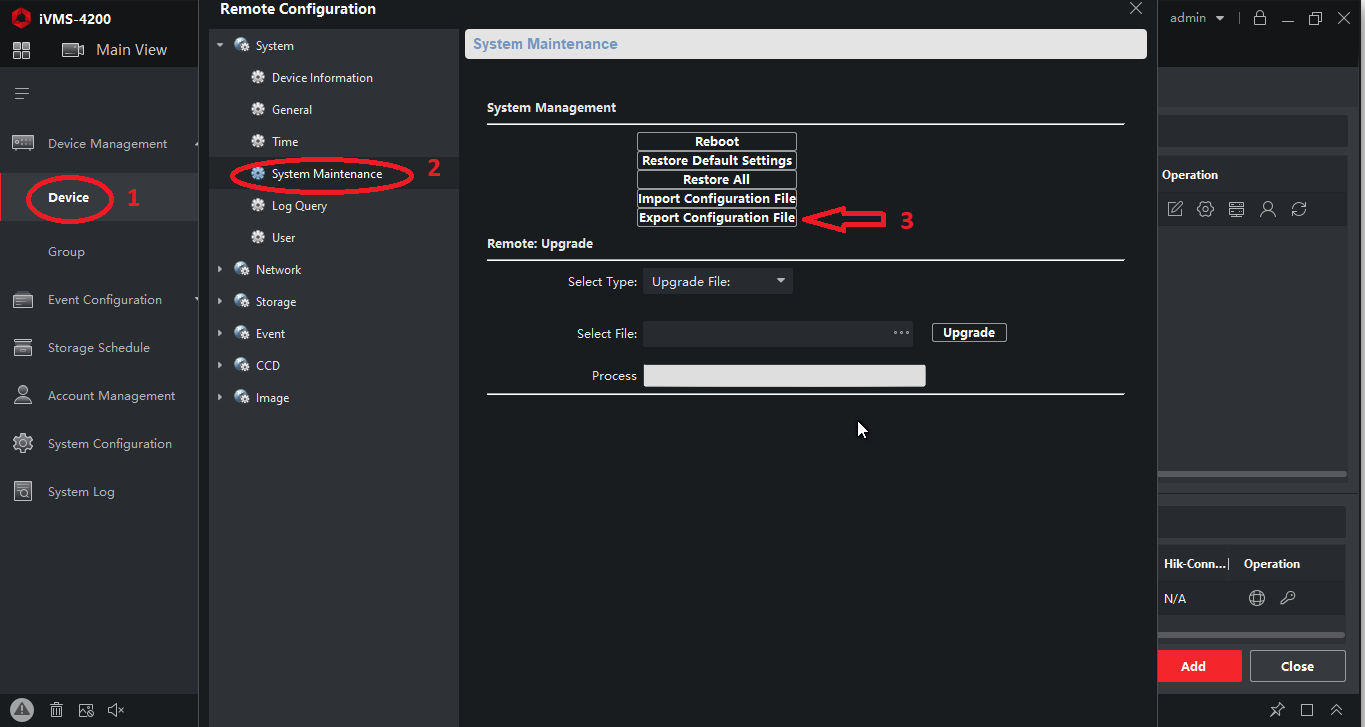Collapse the System tree node
Screen dimensions: 1365x727
pyautogui.click(x=220, y=46)
